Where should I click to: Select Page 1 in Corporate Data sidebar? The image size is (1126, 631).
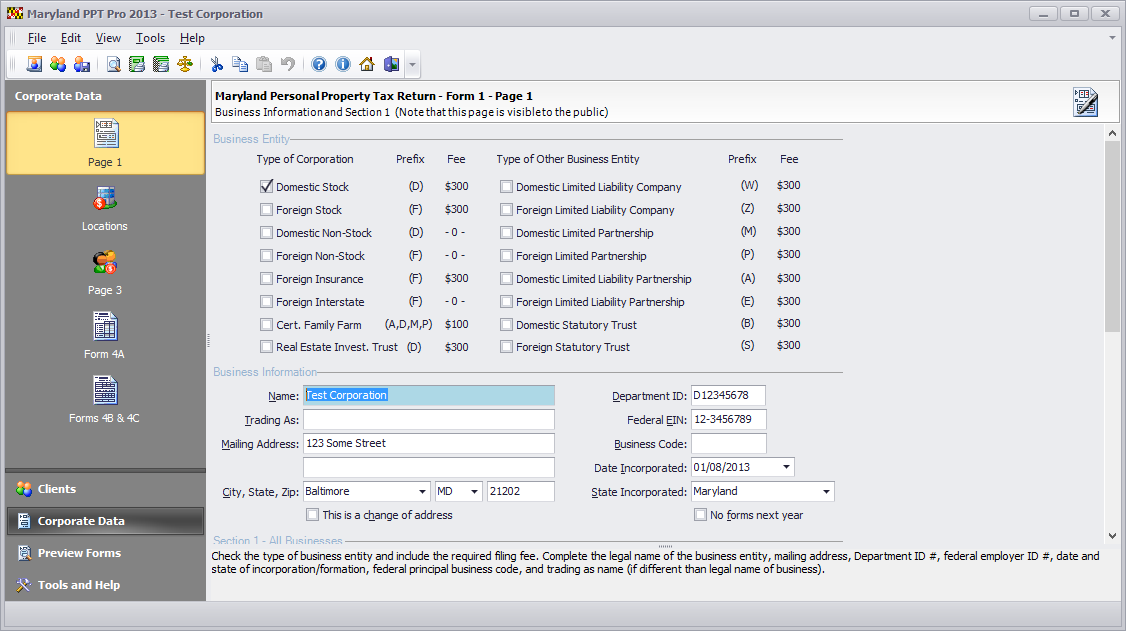(105, 144)
